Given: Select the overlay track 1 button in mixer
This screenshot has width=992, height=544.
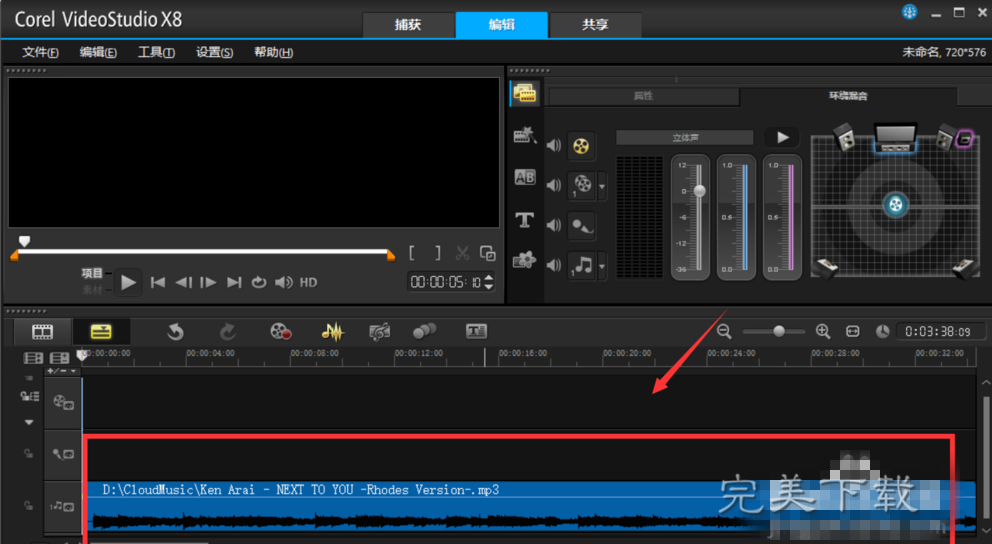Looking at the screenshot, I should pyautogui.click(x=581, y=185).
